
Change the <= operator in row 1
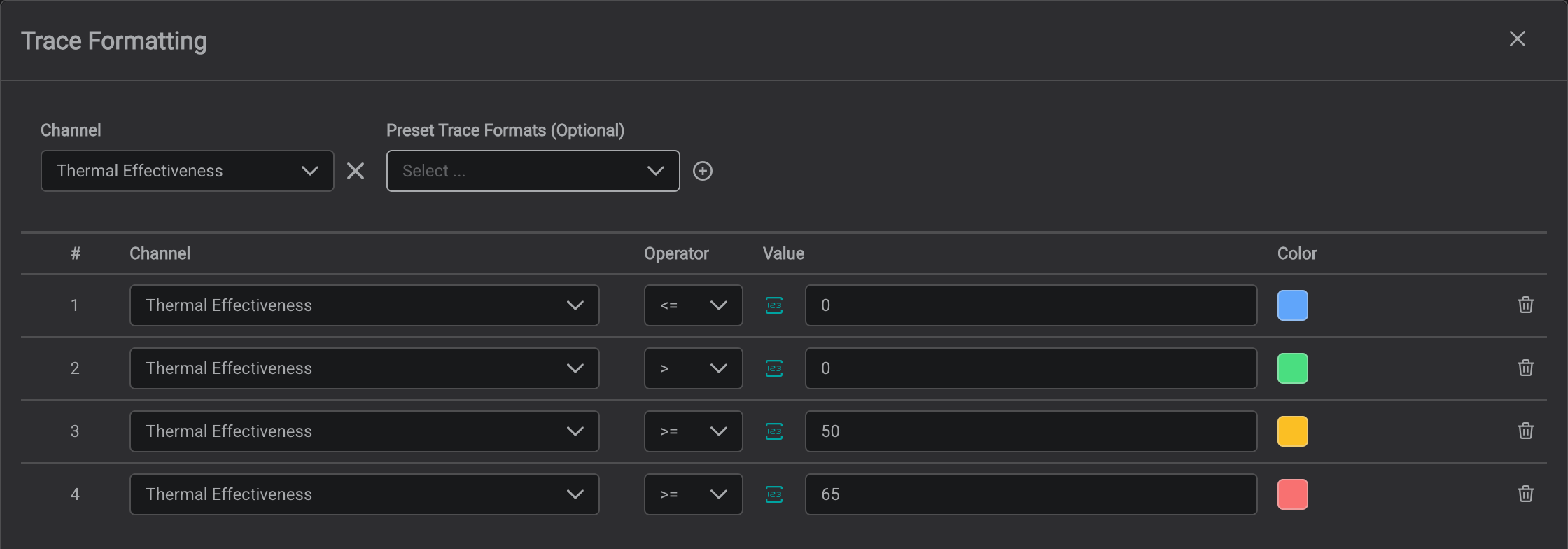[x=694, y=305]
